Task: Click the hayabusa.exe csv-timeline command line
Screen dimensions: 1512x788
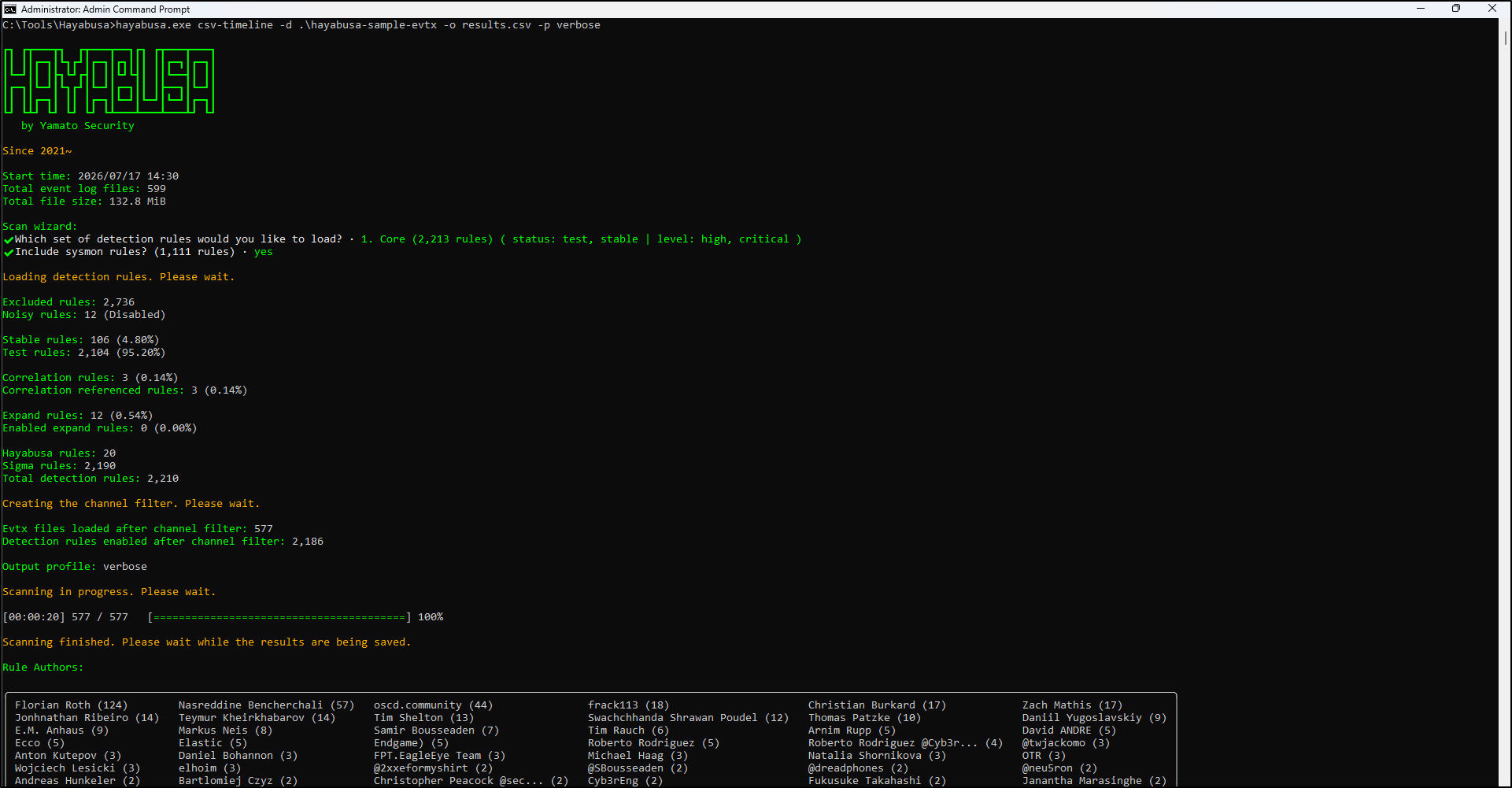Action: (x=301, y=25)
